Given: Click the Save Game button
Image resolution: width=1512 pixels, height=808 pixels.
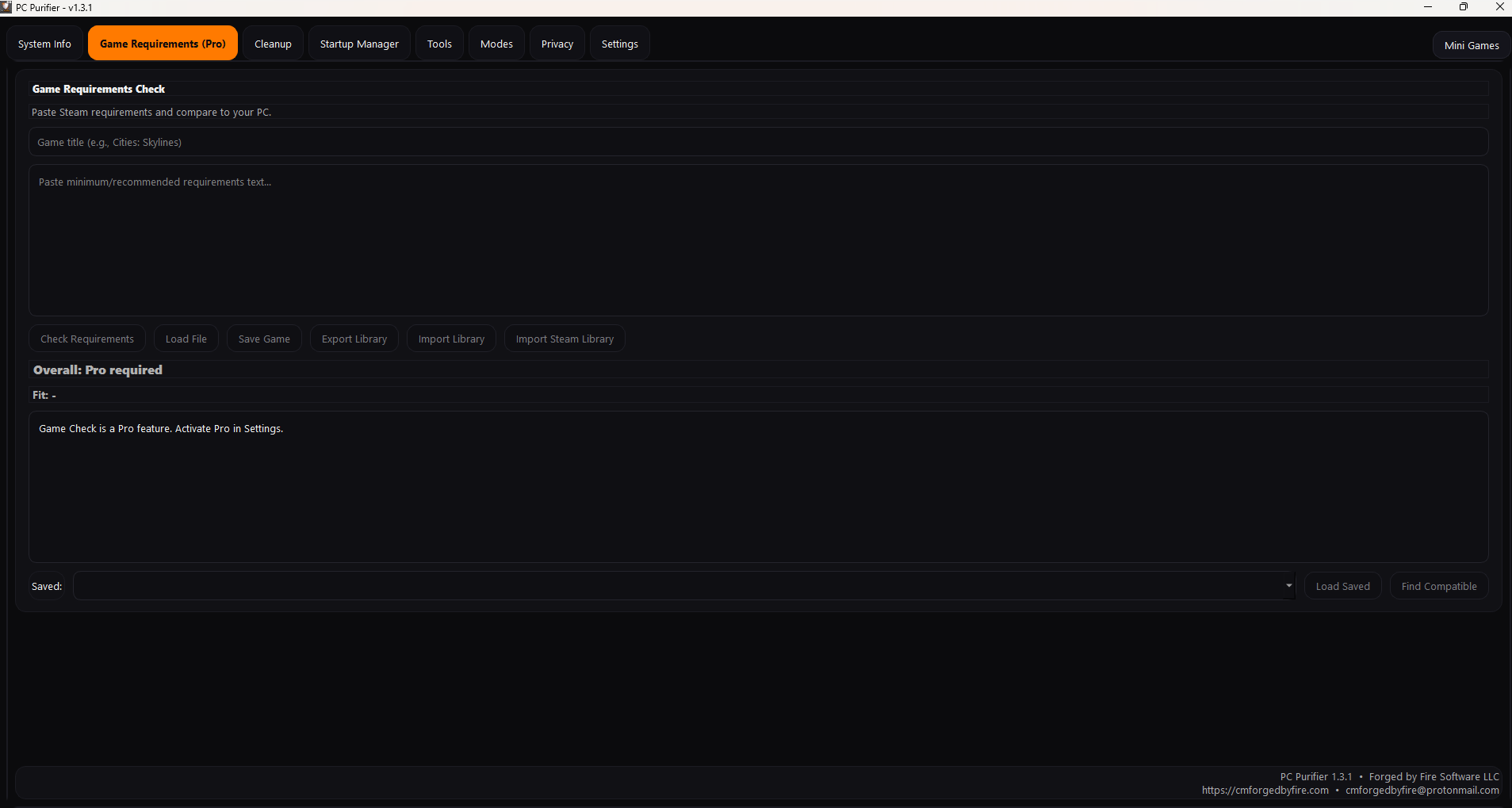Looking at the screenshot, I should tap(264, 338).
